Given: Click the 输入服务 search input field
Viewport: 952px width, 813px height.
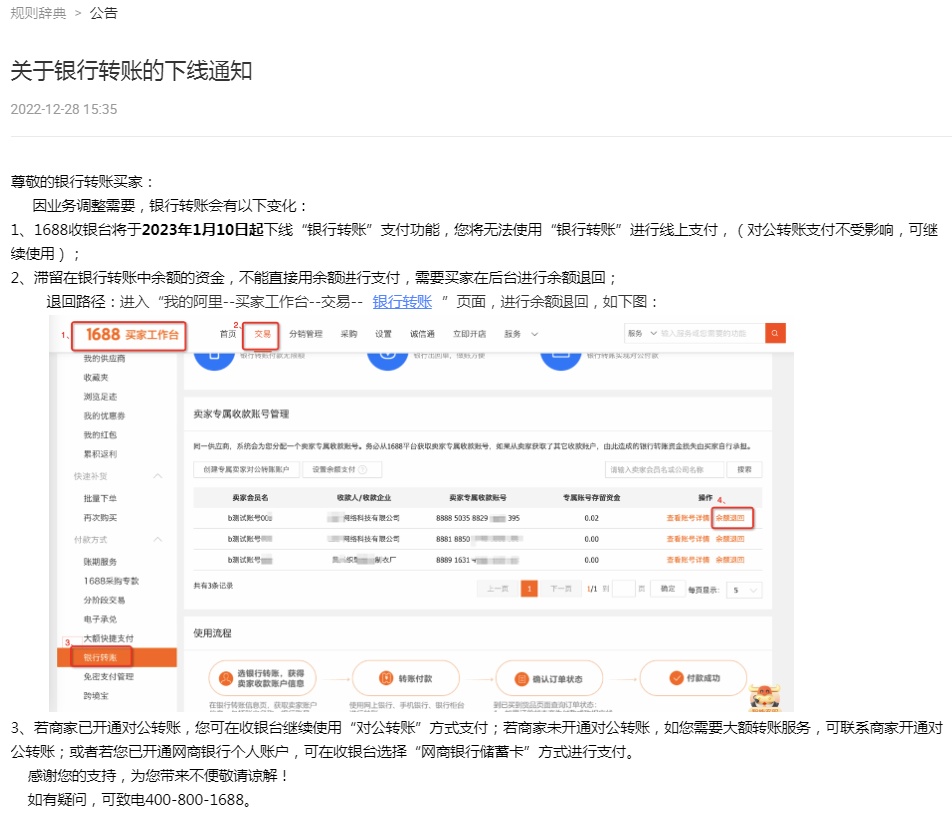Looking at the screenshot, I should (x=710, y=333).
